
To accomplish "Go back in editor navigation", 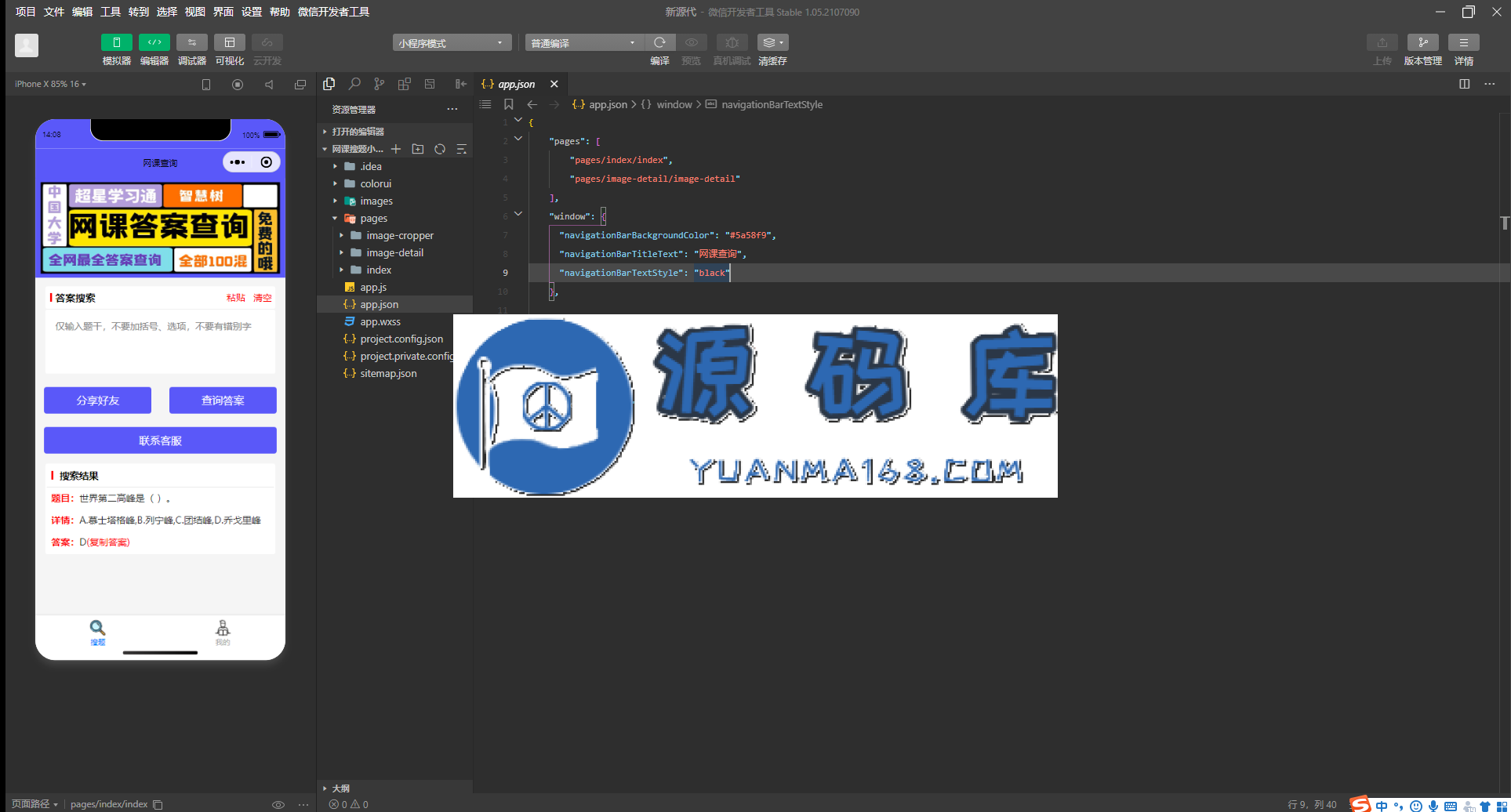I will click(x=532, y=104).
